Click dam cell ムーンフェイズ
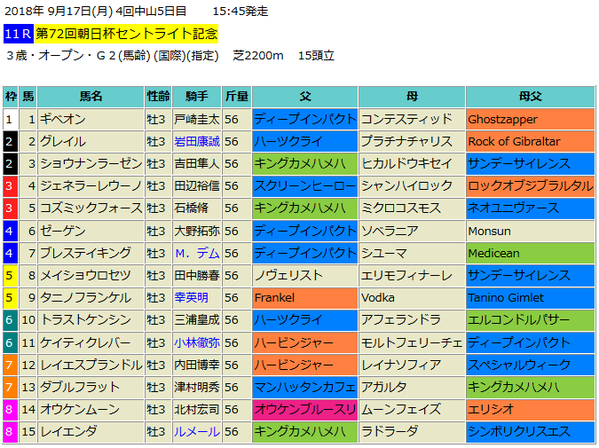 click(x=412, y=409)
